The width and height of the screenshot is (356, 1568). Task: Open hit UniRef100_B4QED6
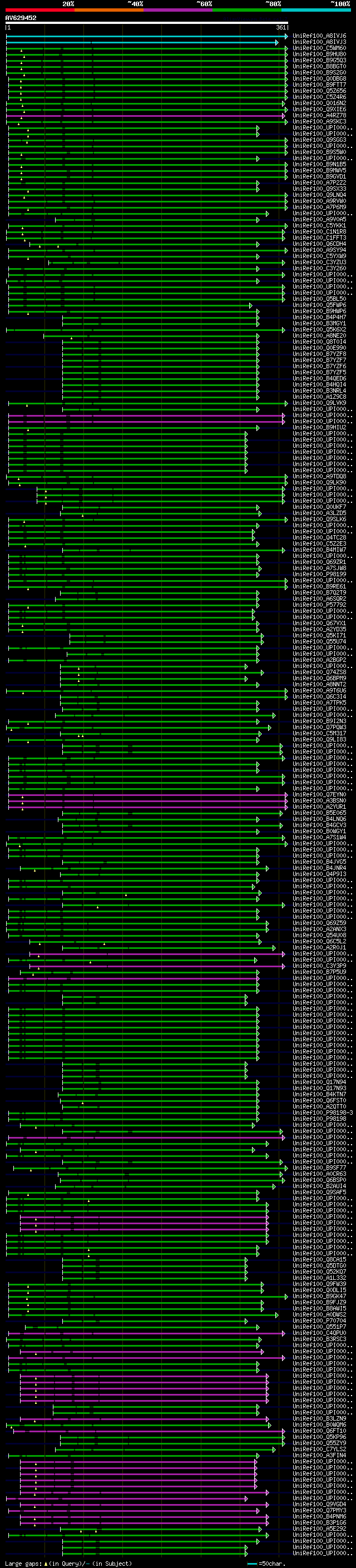pyautogui.click(x=319, y=379)
